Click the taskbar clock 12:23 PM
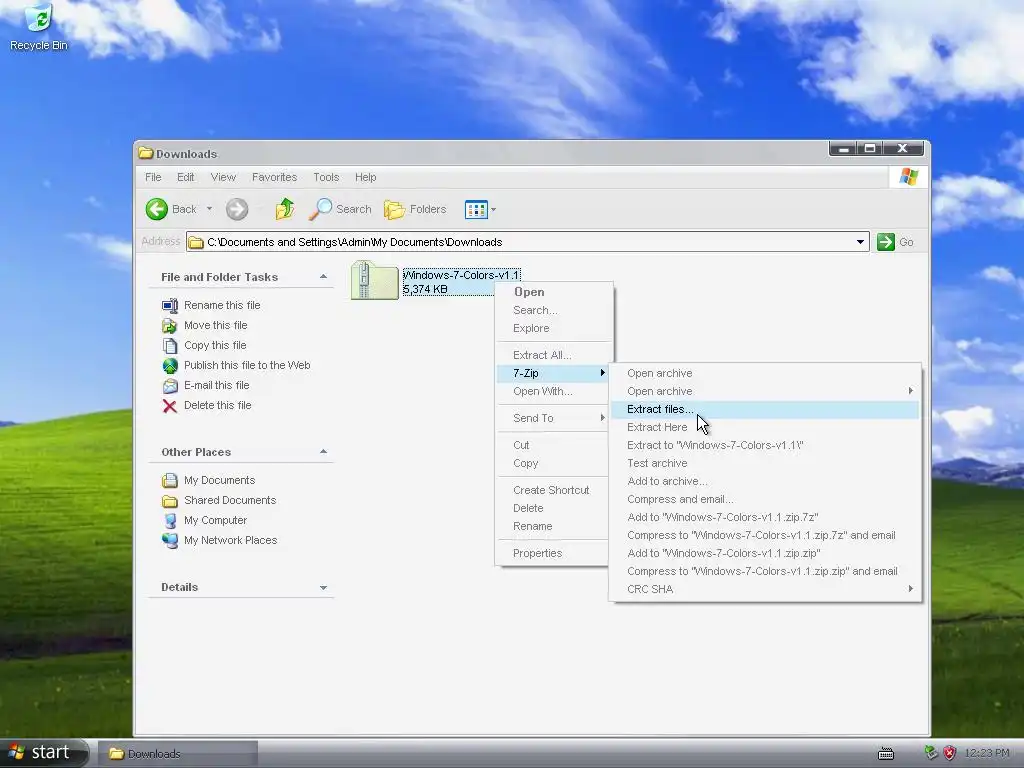Viewport: 1024px width, 768px height. pyautogui.click(x=986, y=753)
